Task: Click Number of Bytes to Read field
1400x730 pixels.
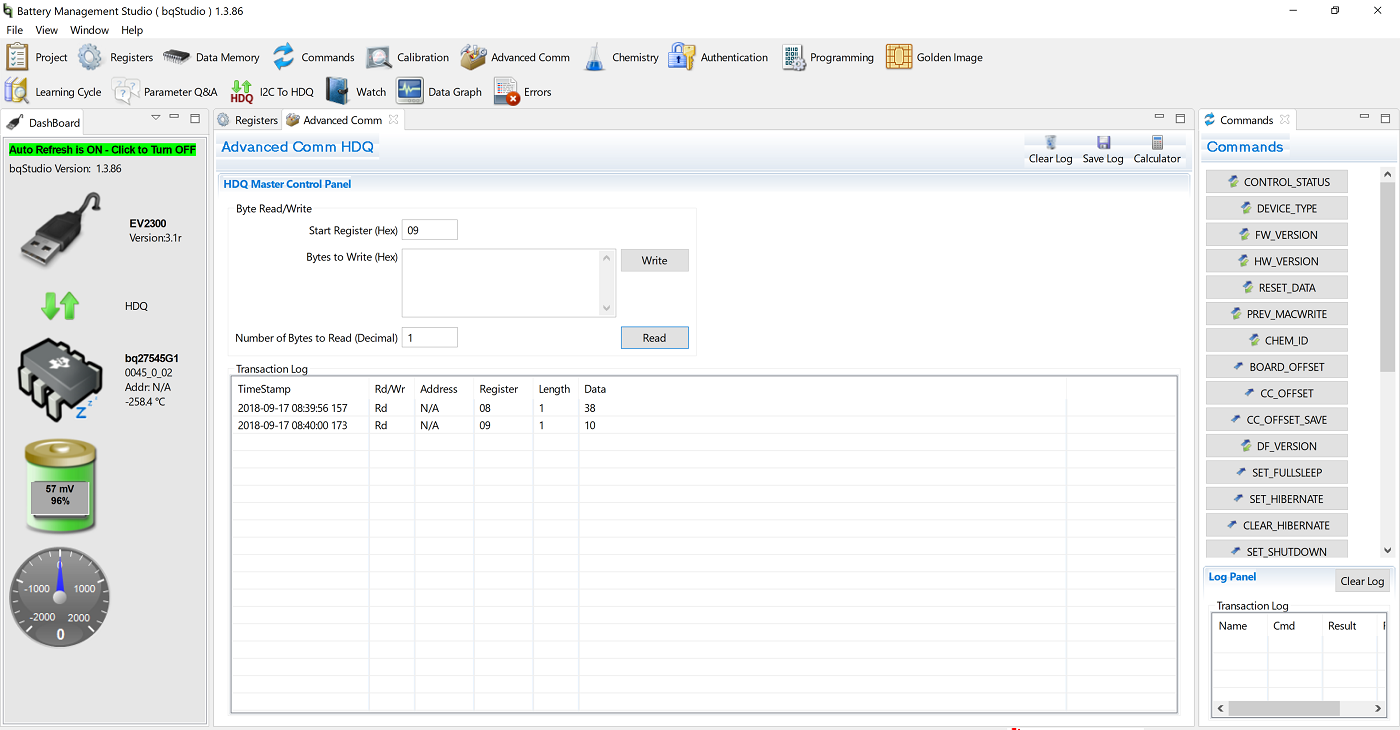Action: [x=430, y=338]
